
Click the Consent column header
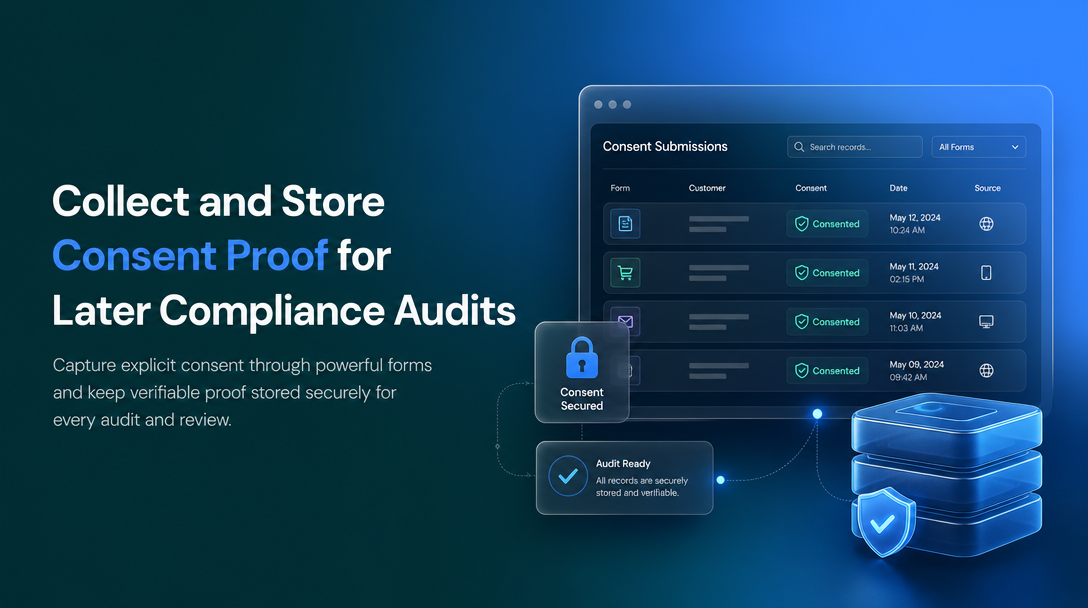coord(810,188)
